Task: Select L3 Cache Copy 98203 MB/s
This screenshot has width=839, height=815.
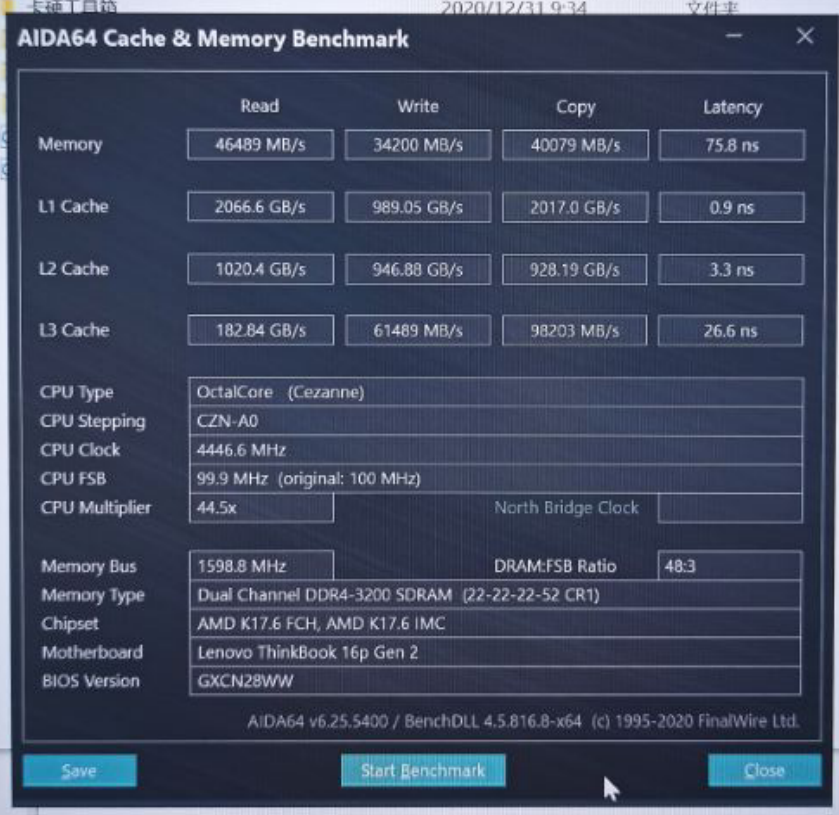Action: (575, 330)
